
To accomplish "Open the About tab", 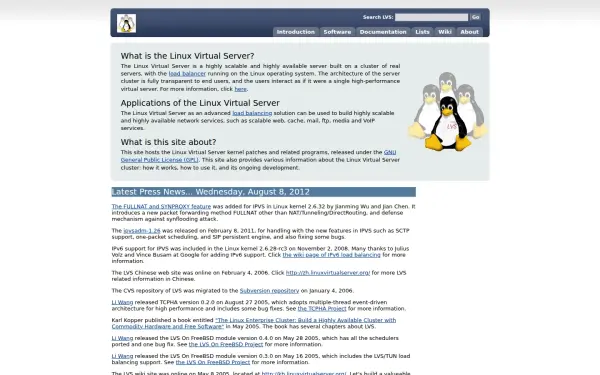I will coord(469,32).
